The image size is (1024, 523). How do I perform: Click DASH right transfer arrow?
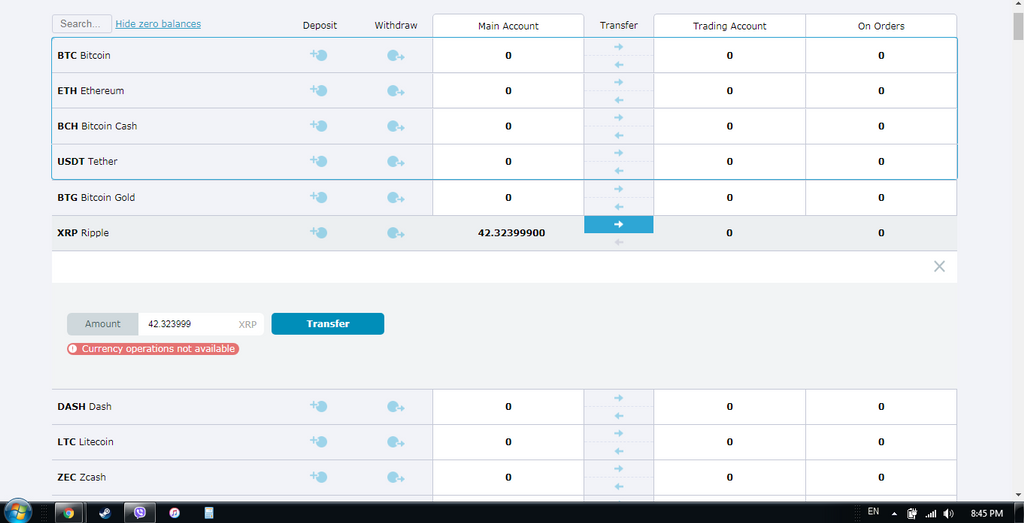618,398
